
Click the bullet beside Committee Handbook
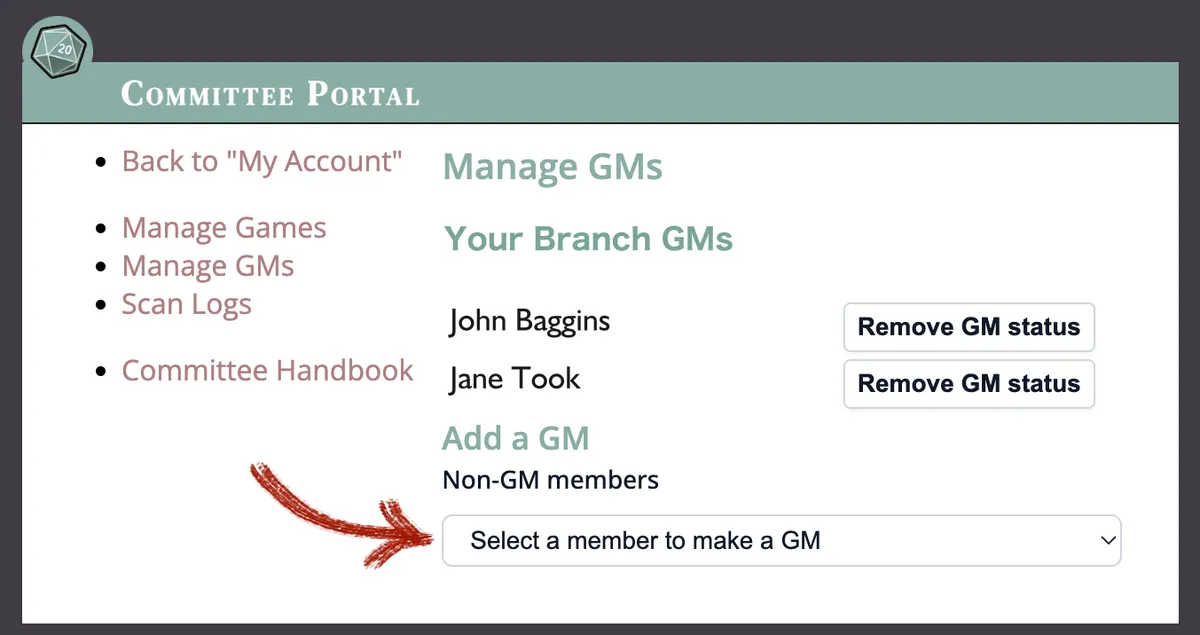[x=100, y=372]
